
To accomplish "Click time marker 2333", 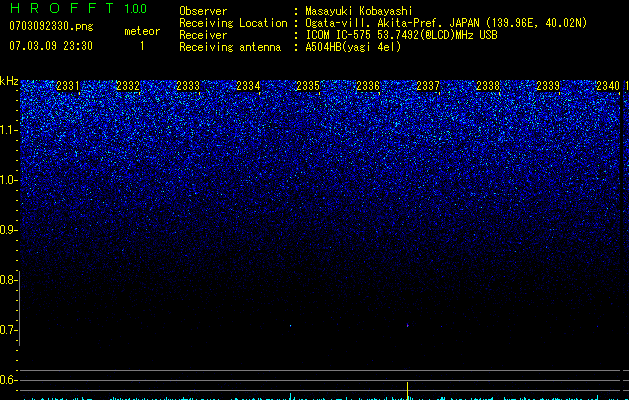I will coord(188,86).
